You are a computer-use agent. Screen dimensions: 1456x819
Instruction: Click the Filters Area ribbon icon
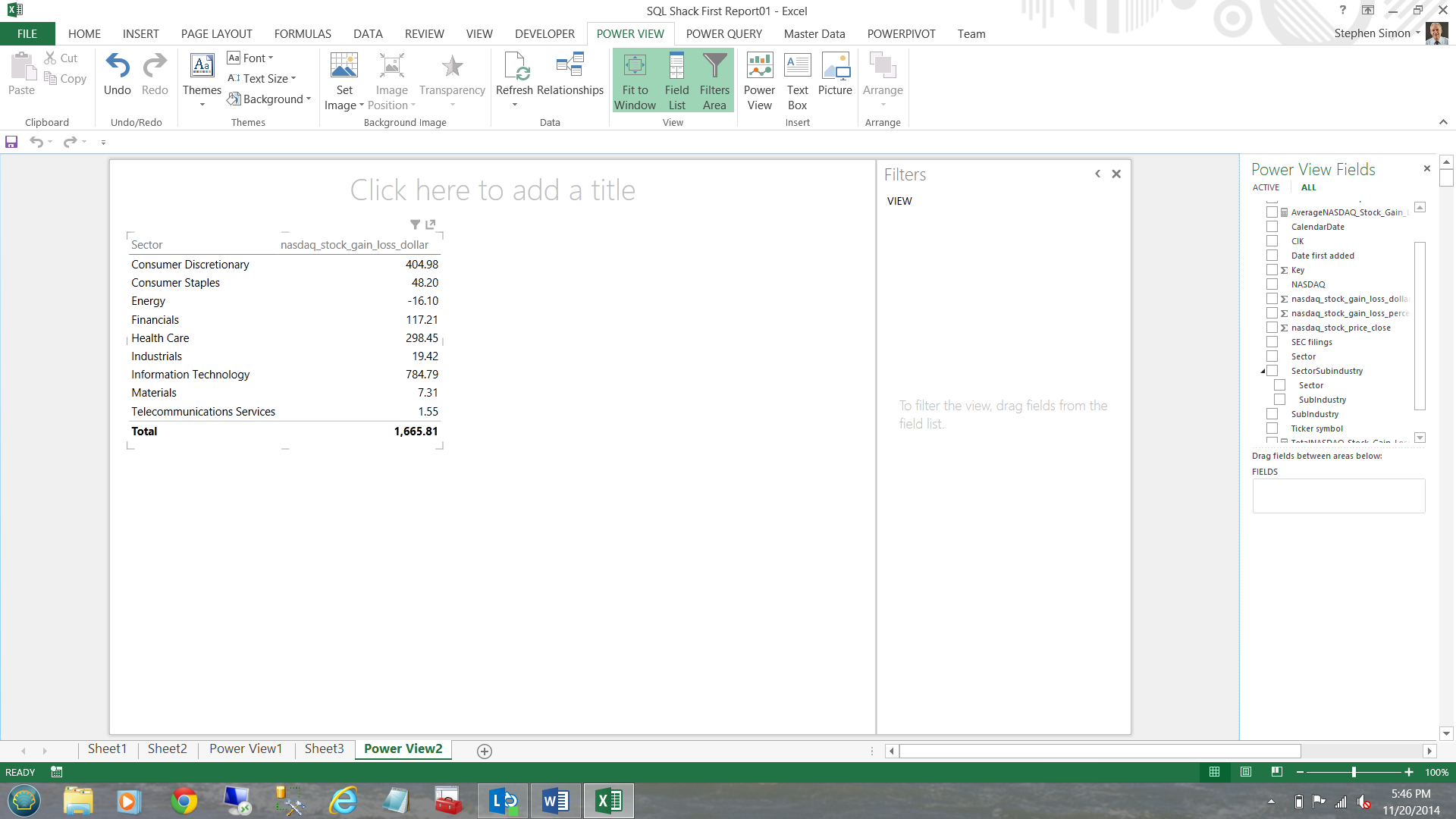[714, 80]
